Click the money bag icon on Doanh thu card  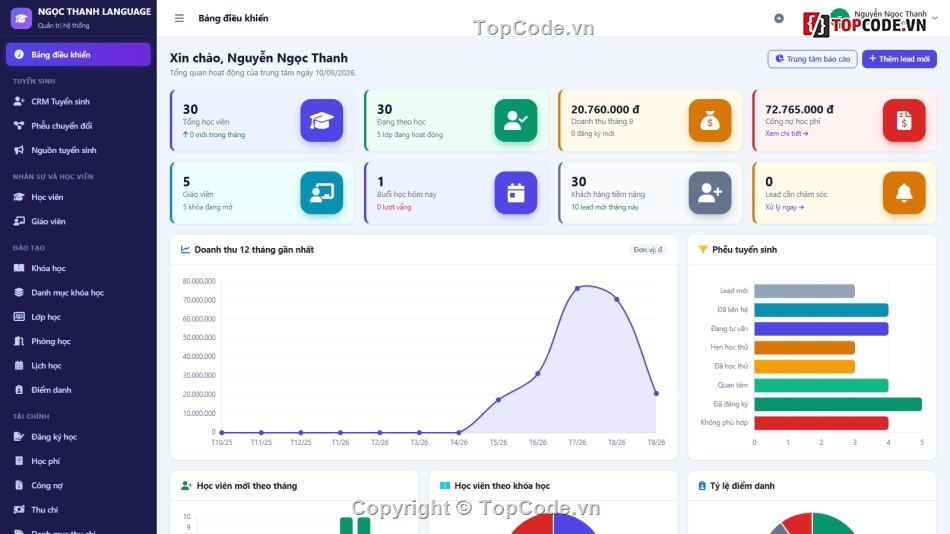click(709, 121)
